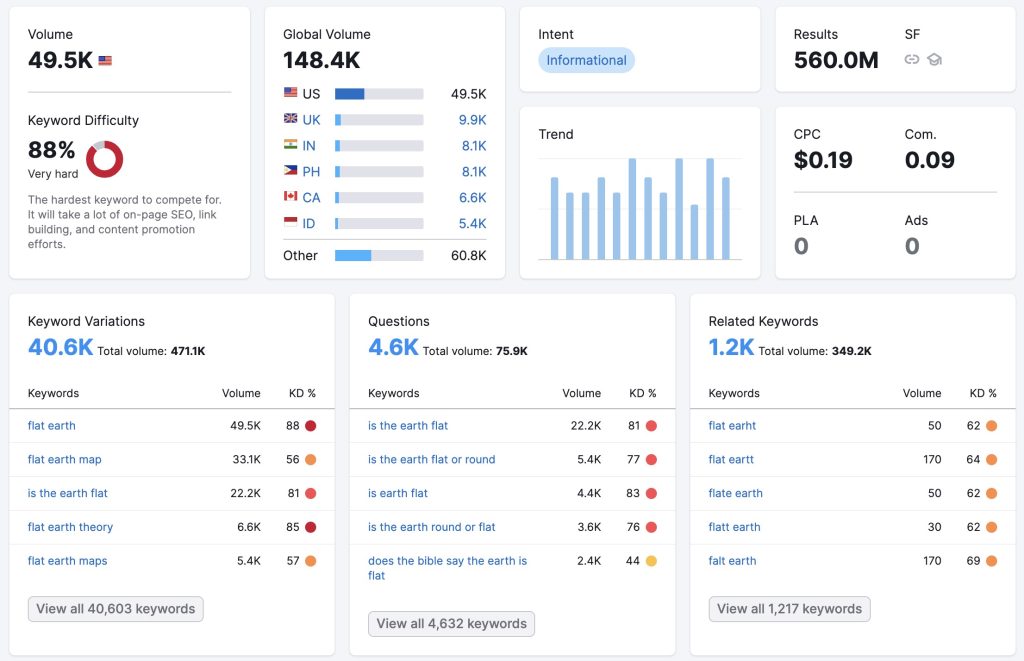Click the $0.19 CPC value

coord(823,160)
